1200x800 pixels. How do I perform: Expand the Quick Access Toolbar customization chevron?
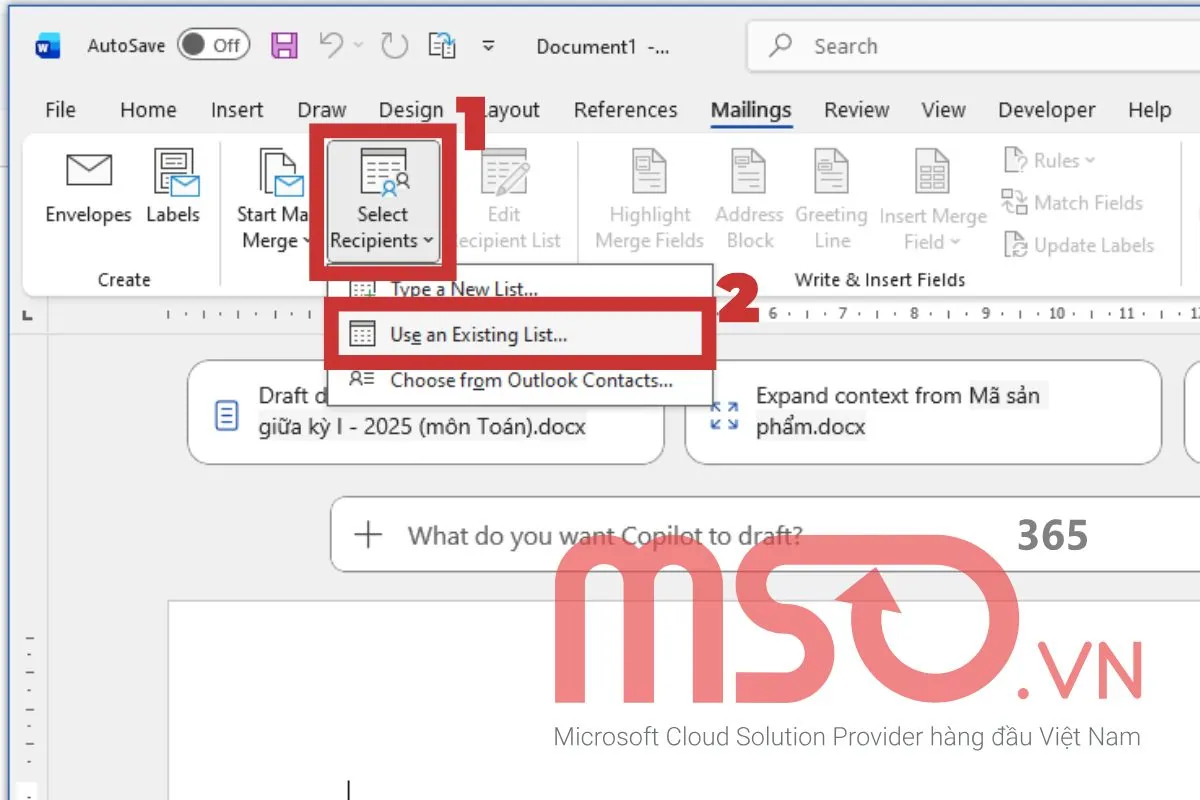point(488,45)
